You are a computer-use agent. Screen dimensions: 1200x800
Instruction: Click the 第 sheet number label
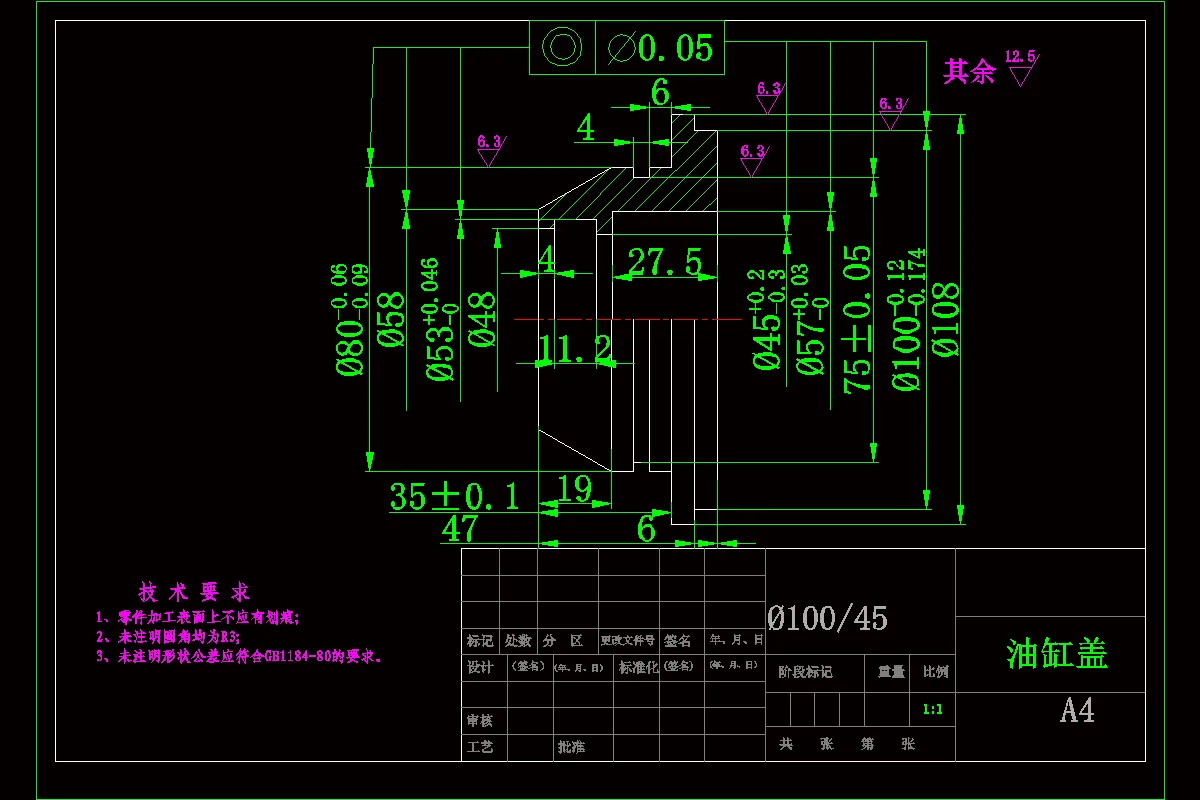click(867, 744)
